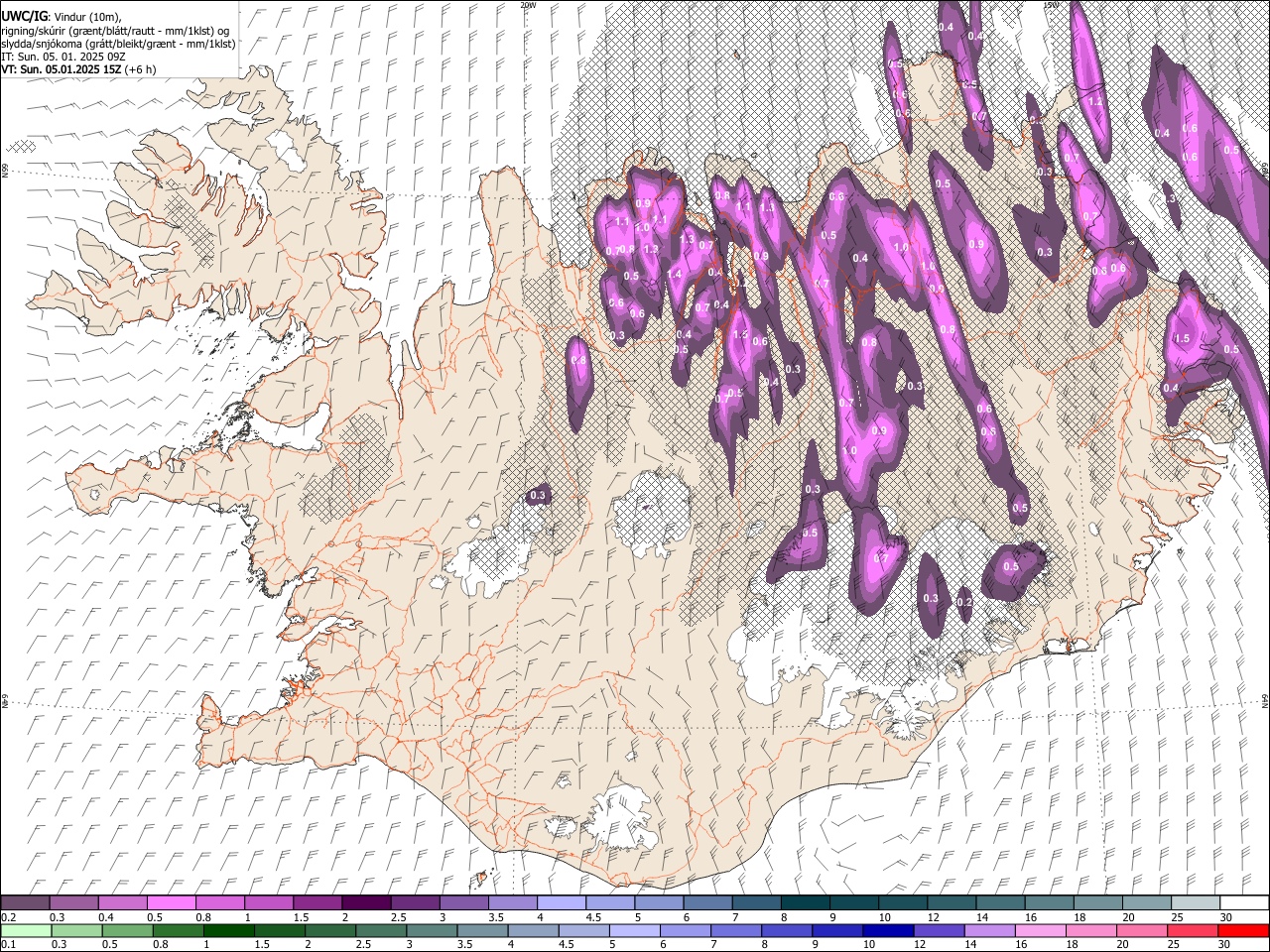Pick the pale grey upper swatch labelled 25
1270x952 pixels.
pyautogui.click(x=1196, y=902)
